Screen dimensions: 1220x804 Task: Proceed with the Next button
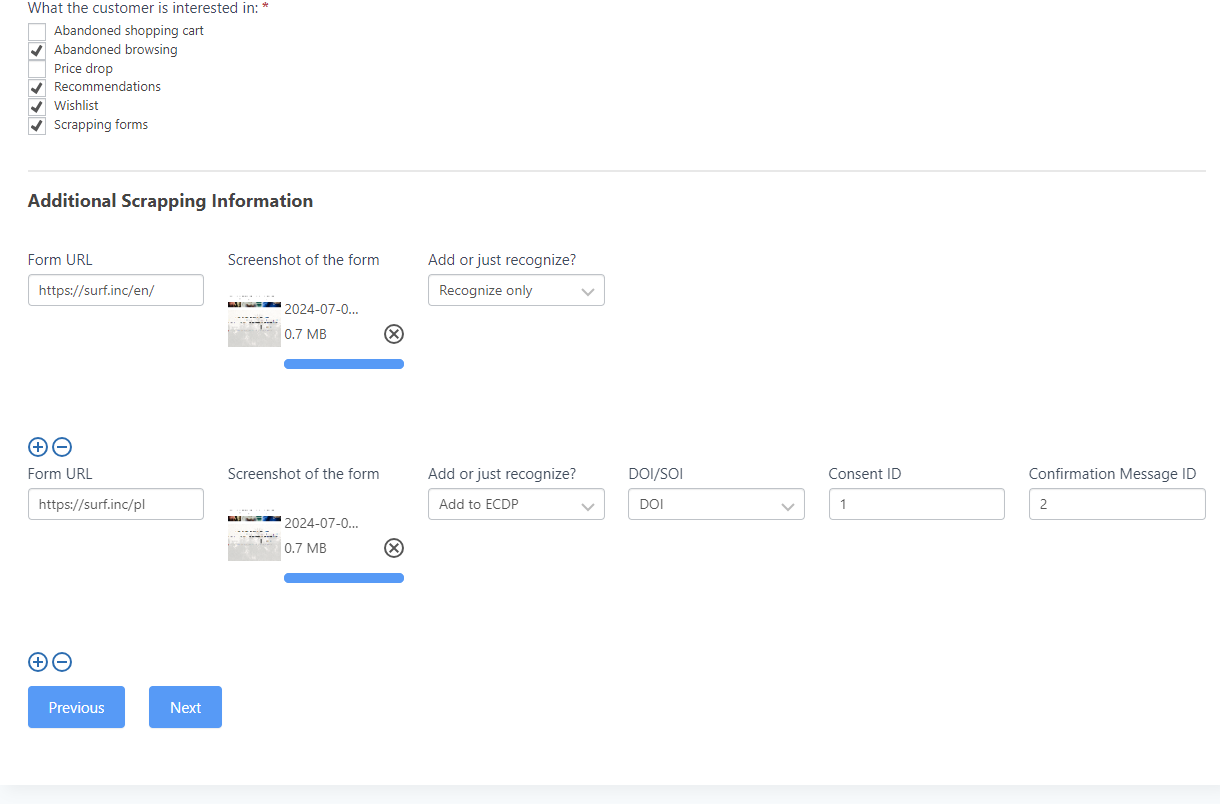coord(185,707)
